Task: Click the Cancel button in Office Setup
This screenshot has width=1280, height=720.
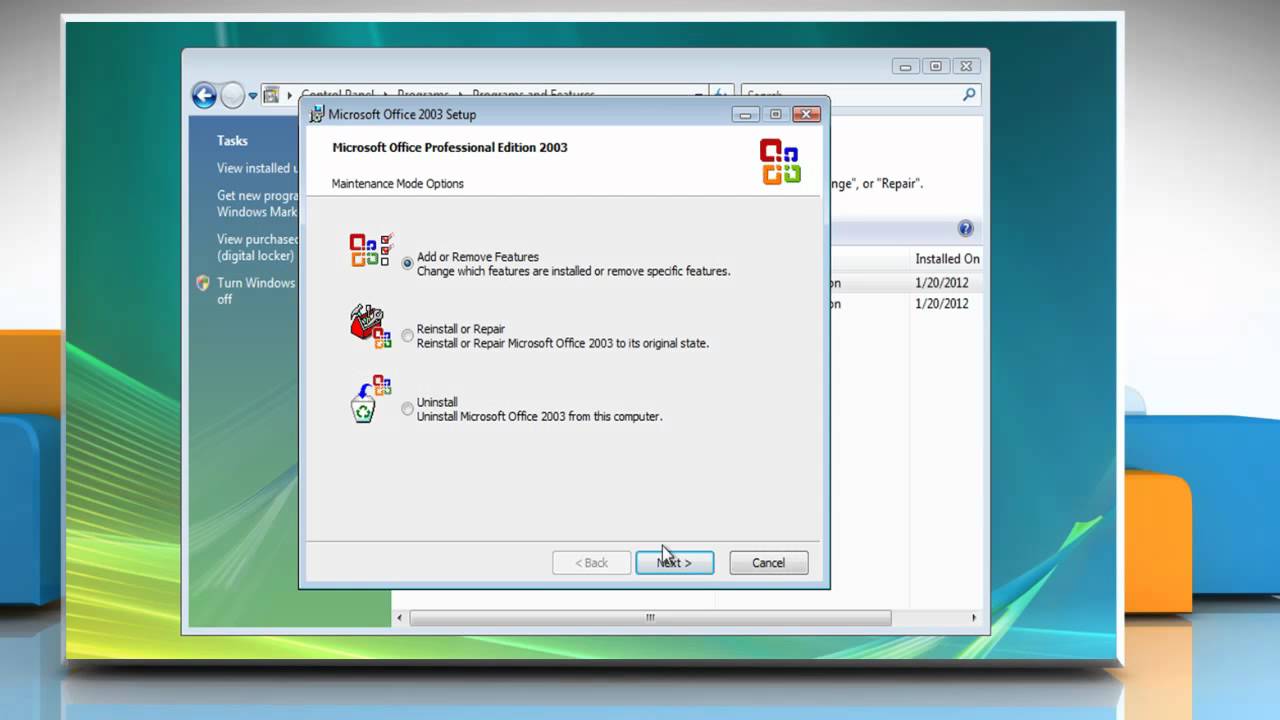Action: click(x=768, y=563)
